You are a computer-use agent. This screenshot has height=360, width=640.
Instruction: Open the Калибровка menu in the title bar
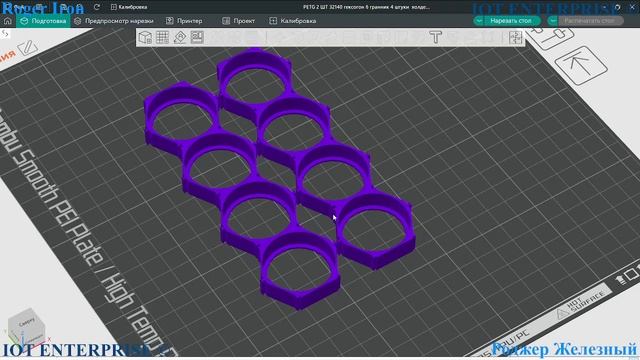tap(129, 7)
